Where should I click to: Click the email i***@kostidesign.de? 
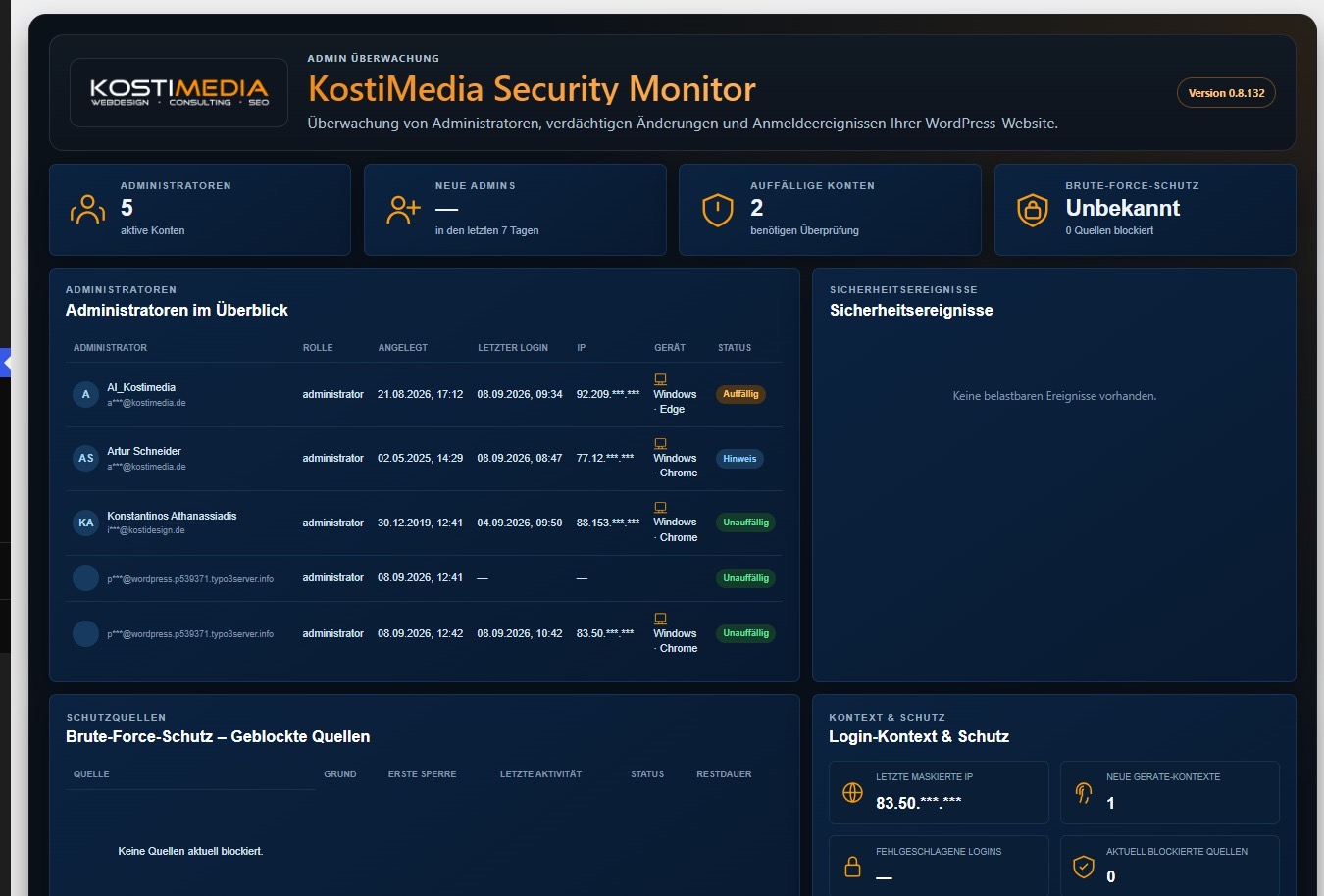click(146, 530)
